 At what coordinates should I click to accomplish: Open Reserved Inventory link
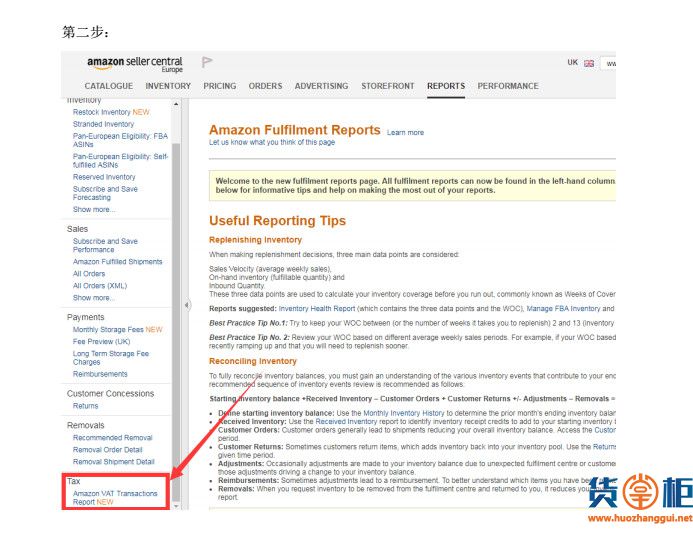click(x=104, y=177)
